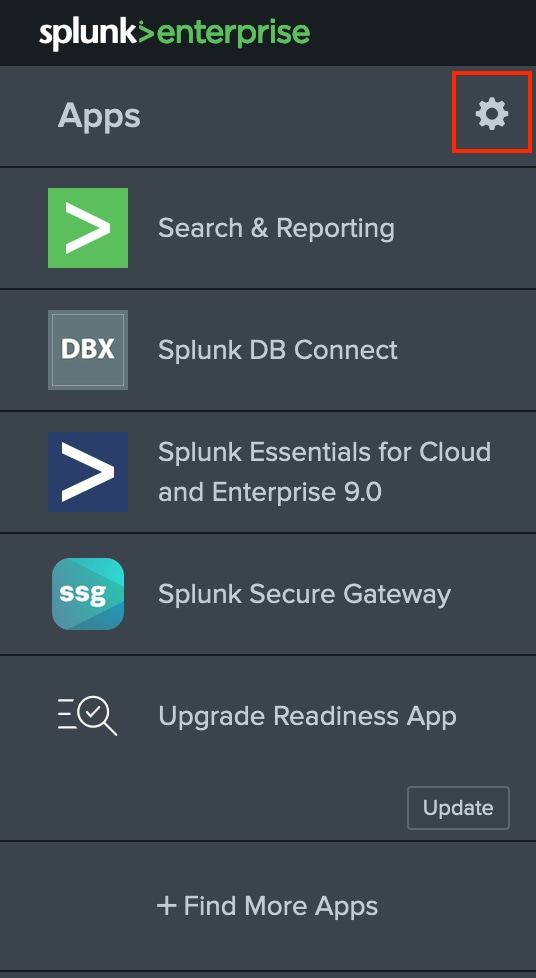Screen dimensions: 536x978
Task: Click the navy Splunk Essentials chevron icon
Action: tap(88, 472)
